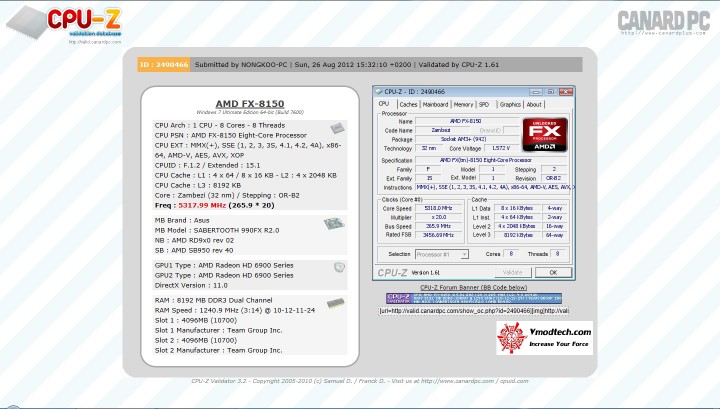Click the Validate button
The height and width of the screenshot is (409, 720).
512,272
